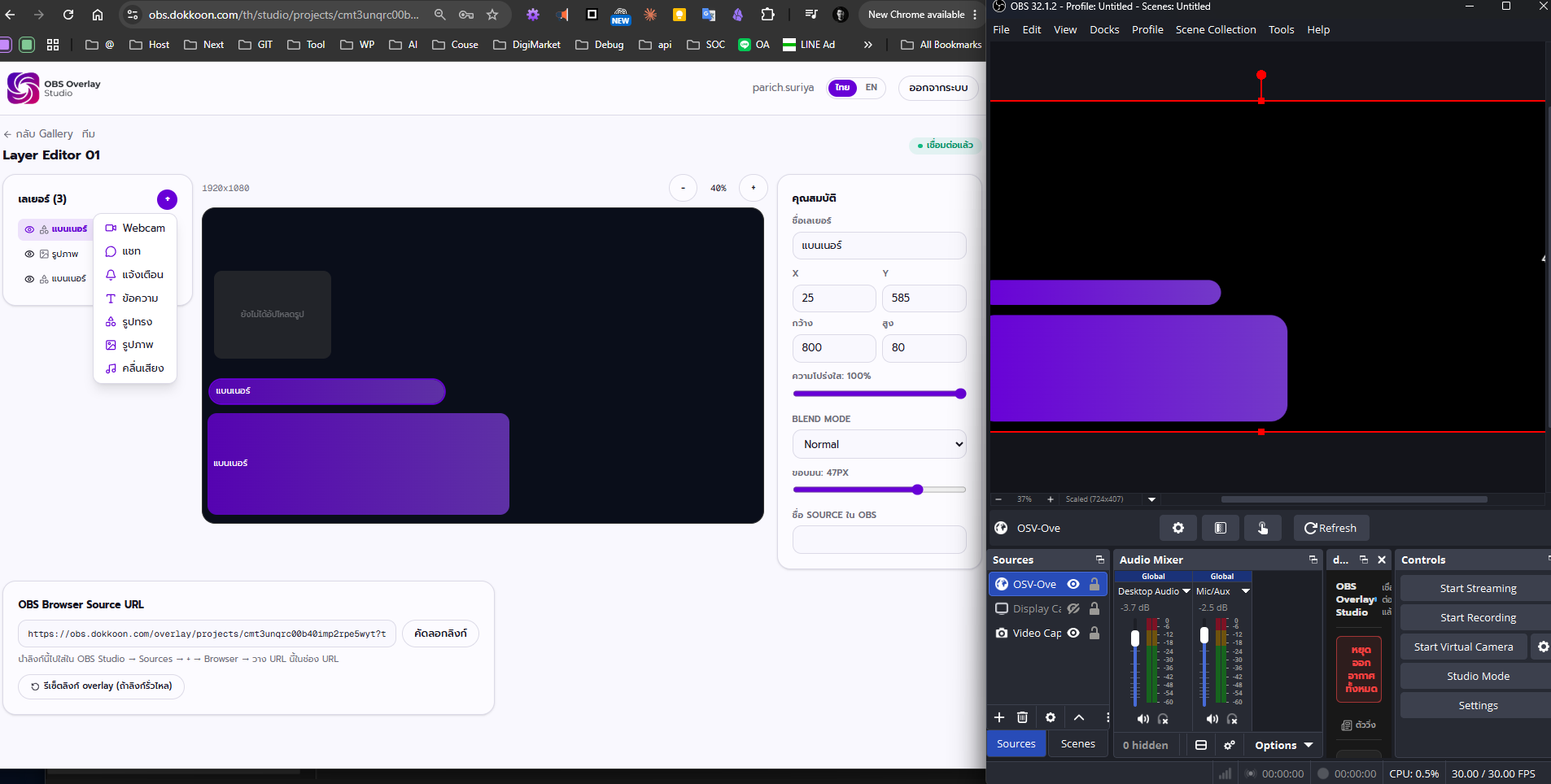Click purple add layer plus button
This screenshot has height=784, width=1551.
click(x=167, y=199)
